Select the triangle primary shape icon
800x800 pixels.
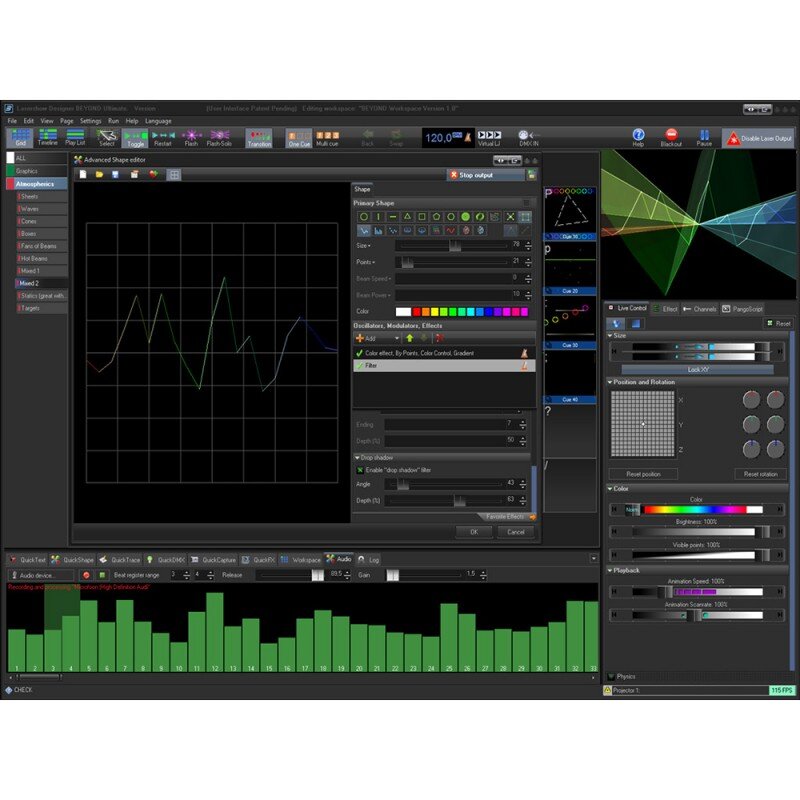(407, 217)
